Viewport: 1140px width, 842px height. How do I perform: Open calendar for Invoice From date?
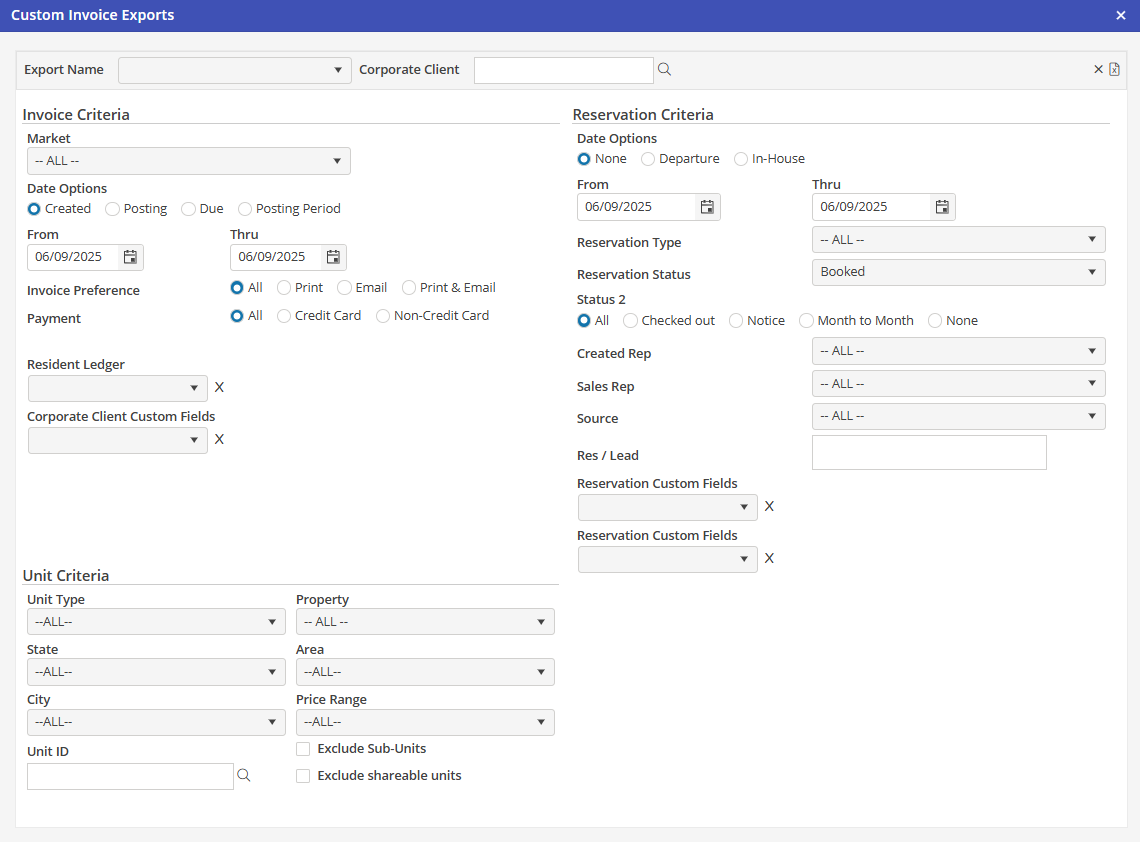(130, 257)
